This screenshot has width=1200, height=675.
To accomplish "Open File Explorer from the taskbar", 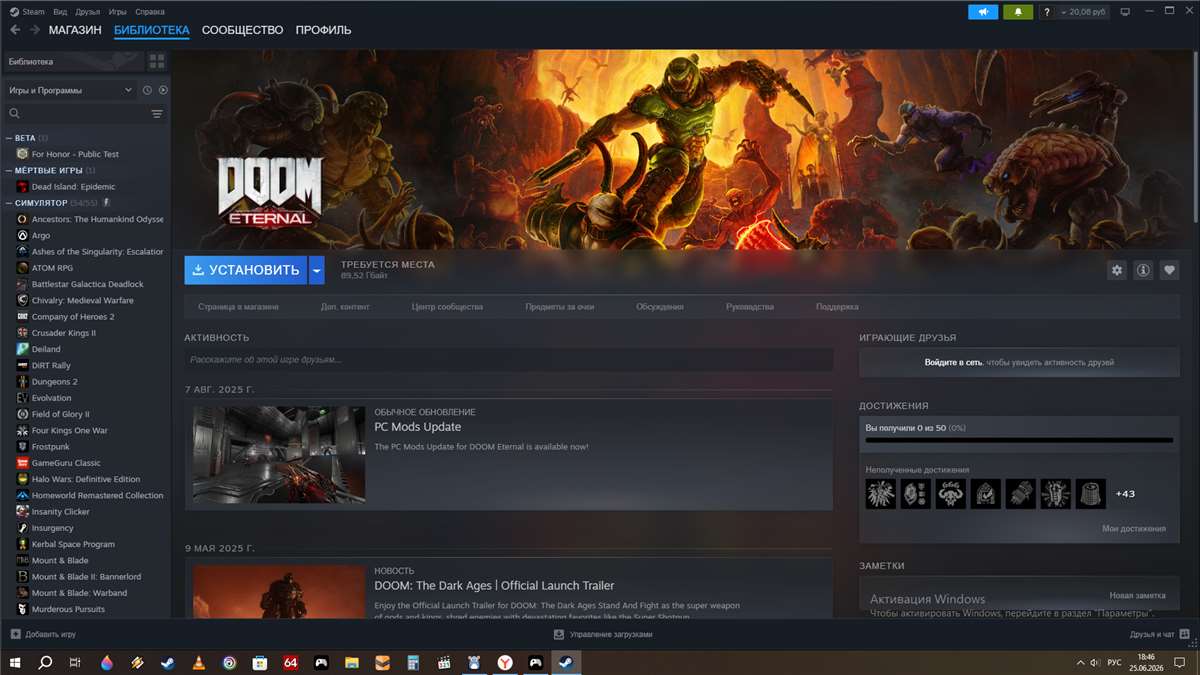I will click(352, 662).
